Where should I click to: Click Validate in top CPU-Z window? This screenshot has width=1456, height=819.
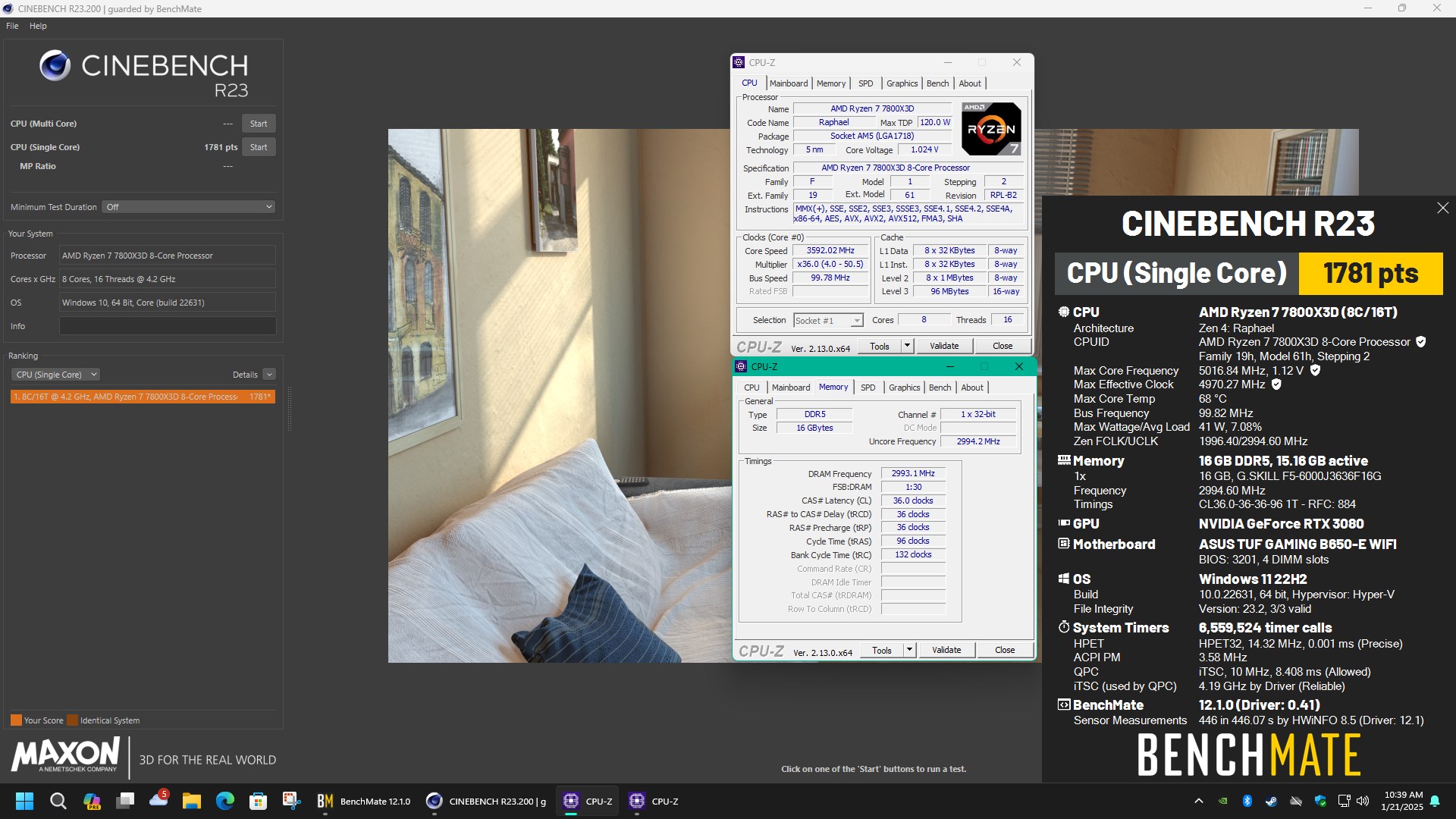coord(944,346)
